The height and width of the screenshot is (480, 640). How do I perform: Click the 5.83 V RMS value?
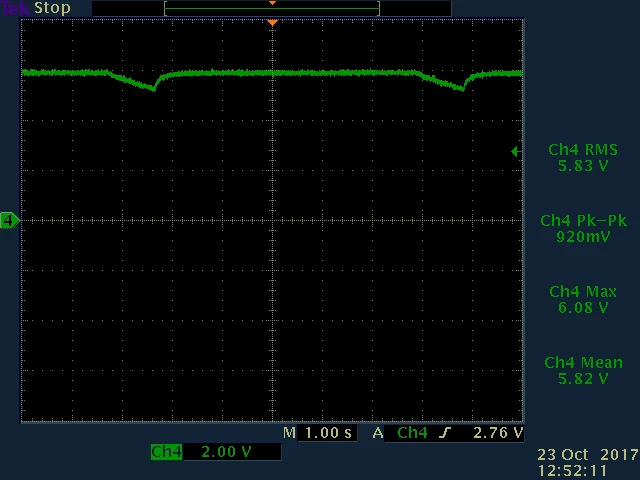tap(583, 166)
